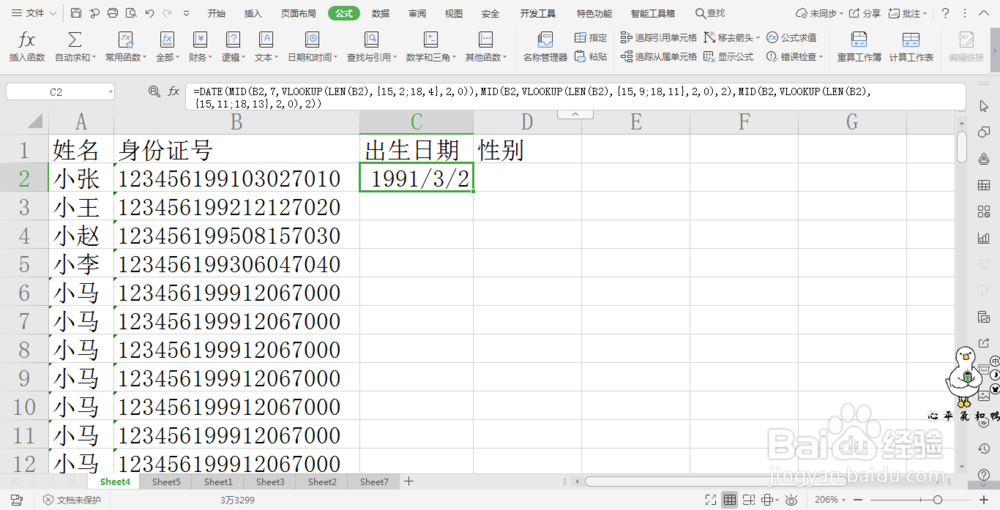The width and height of the screenshot is (1000, 510).
Task: Open the Text (文本) functions dropdown
Action: (266, 47)
